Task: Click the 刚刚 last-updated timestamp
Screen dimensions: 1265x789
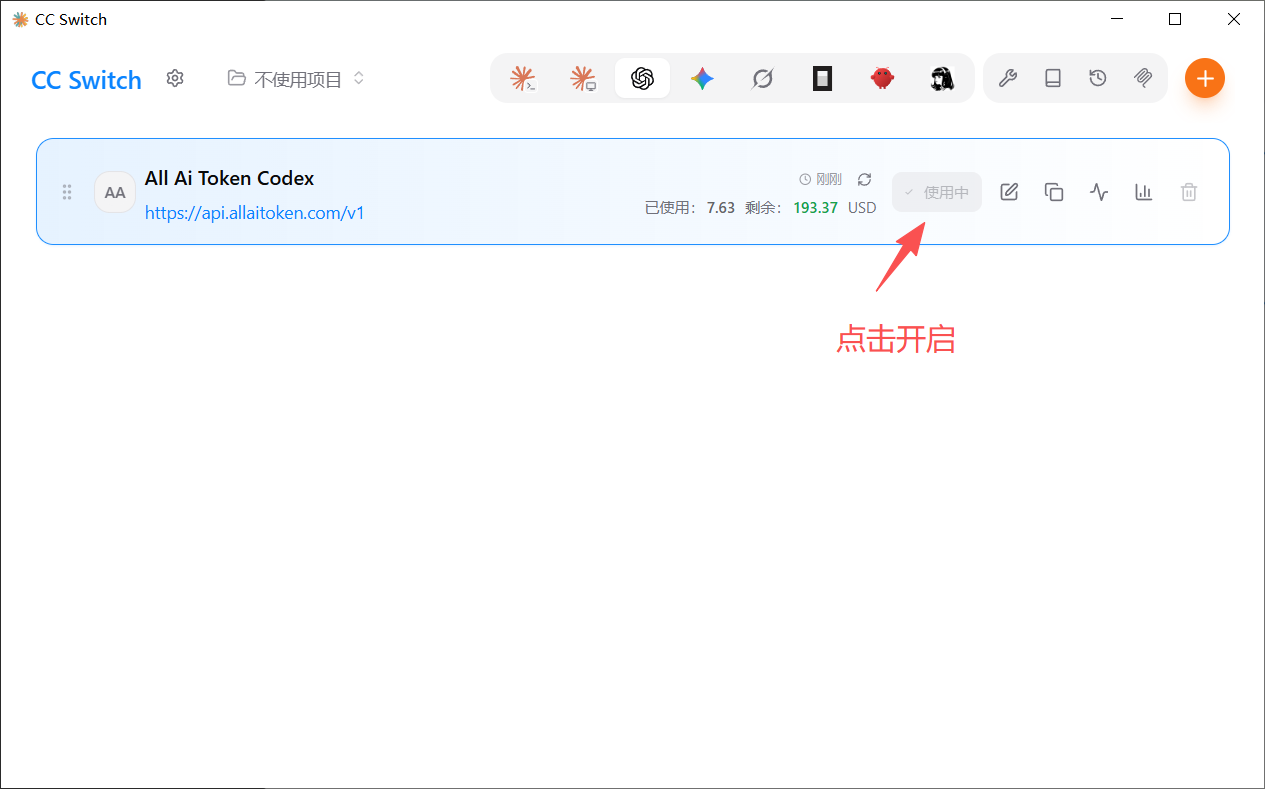Action: click(x=821, y=179)
